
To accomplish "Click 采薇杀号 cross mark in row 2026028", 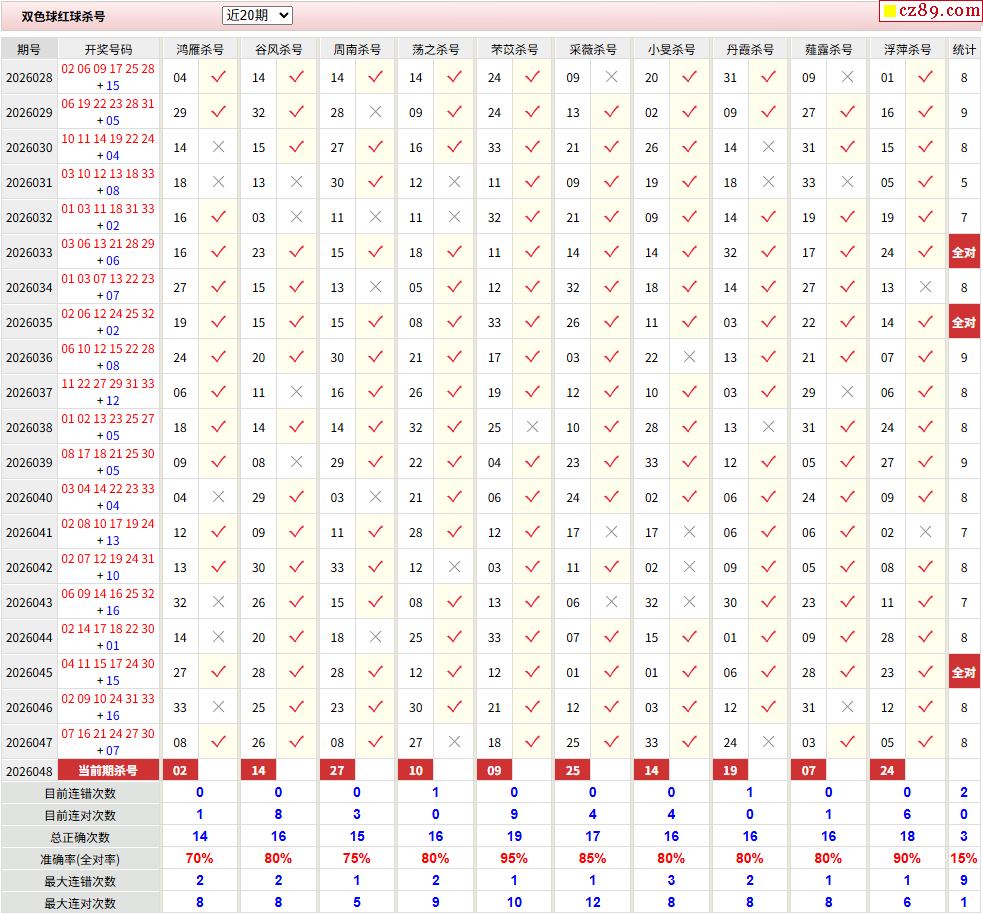I will [x=611, y=77].
